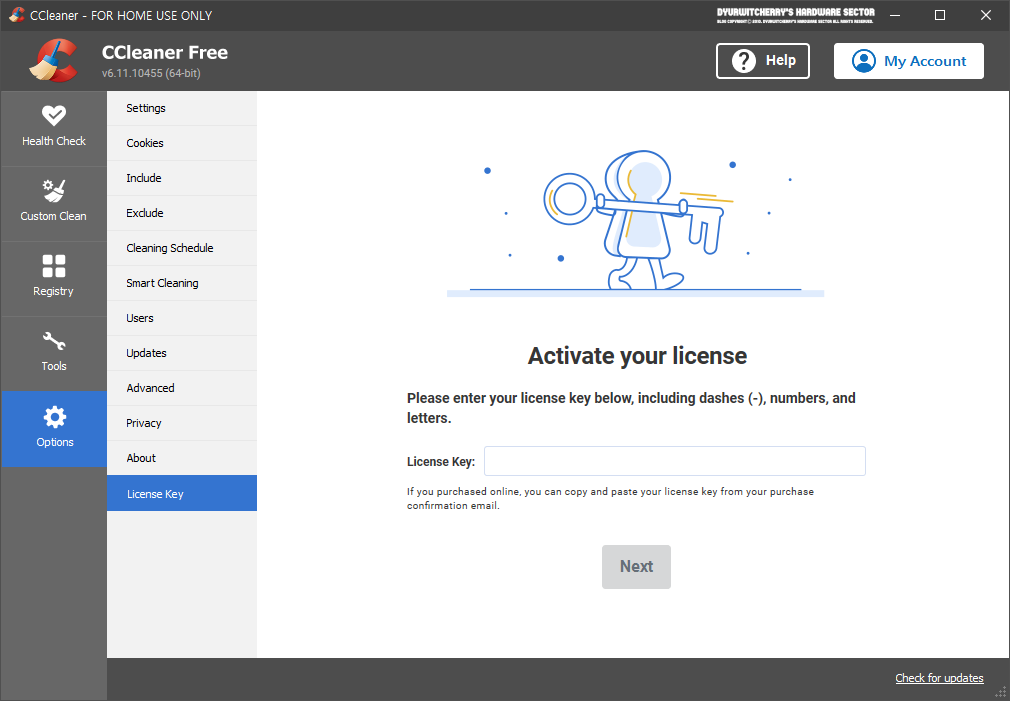This screenshot has height=701, width=1010.
Task: Open the Registry cleaner section
Action: click(53, 279)
